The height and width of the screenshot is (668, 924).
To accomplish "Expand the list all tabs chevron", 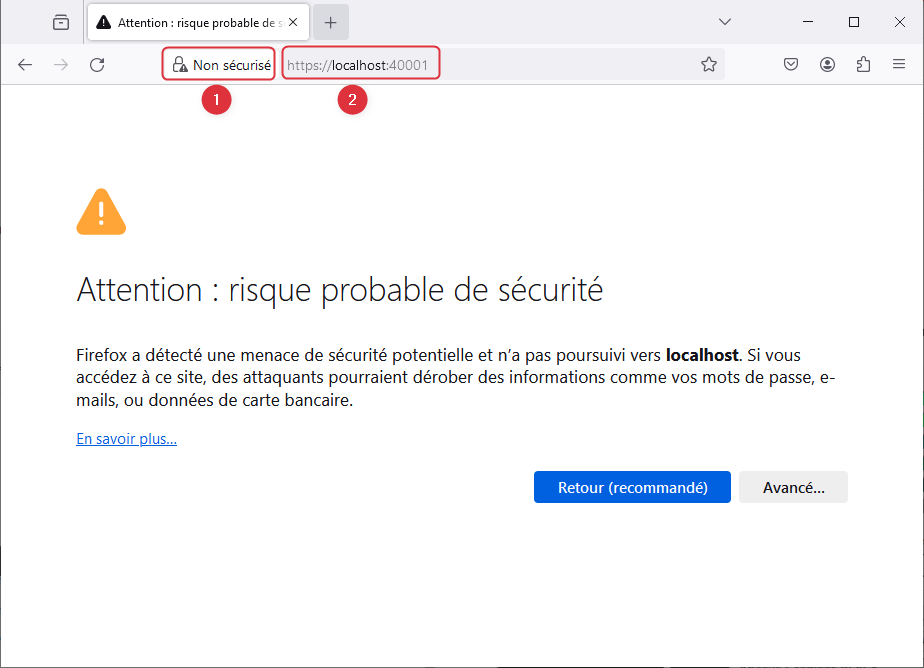I will [725, 22].
